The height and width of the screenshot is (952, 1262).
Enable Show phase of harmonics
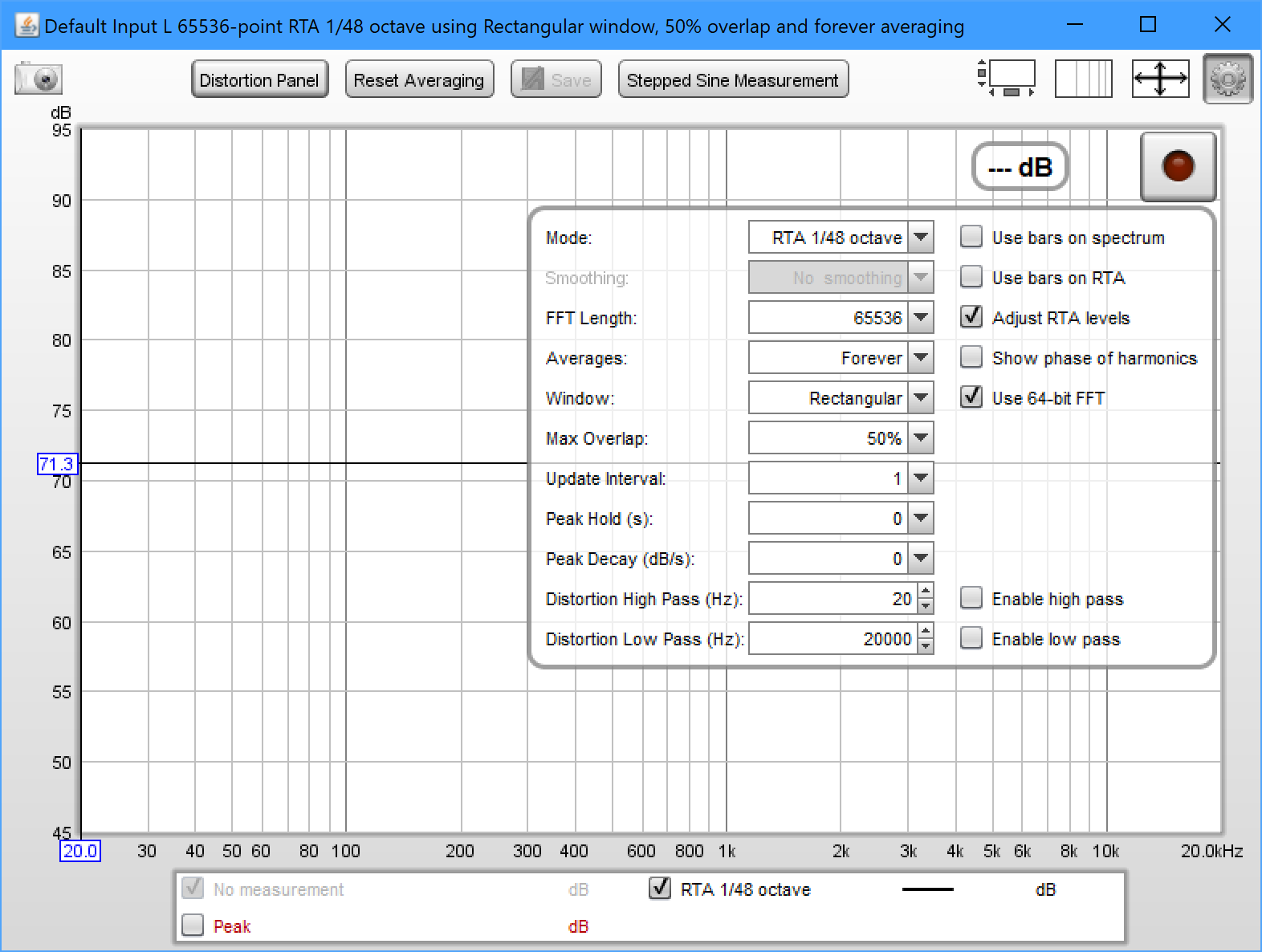click(x=971, y=357)
